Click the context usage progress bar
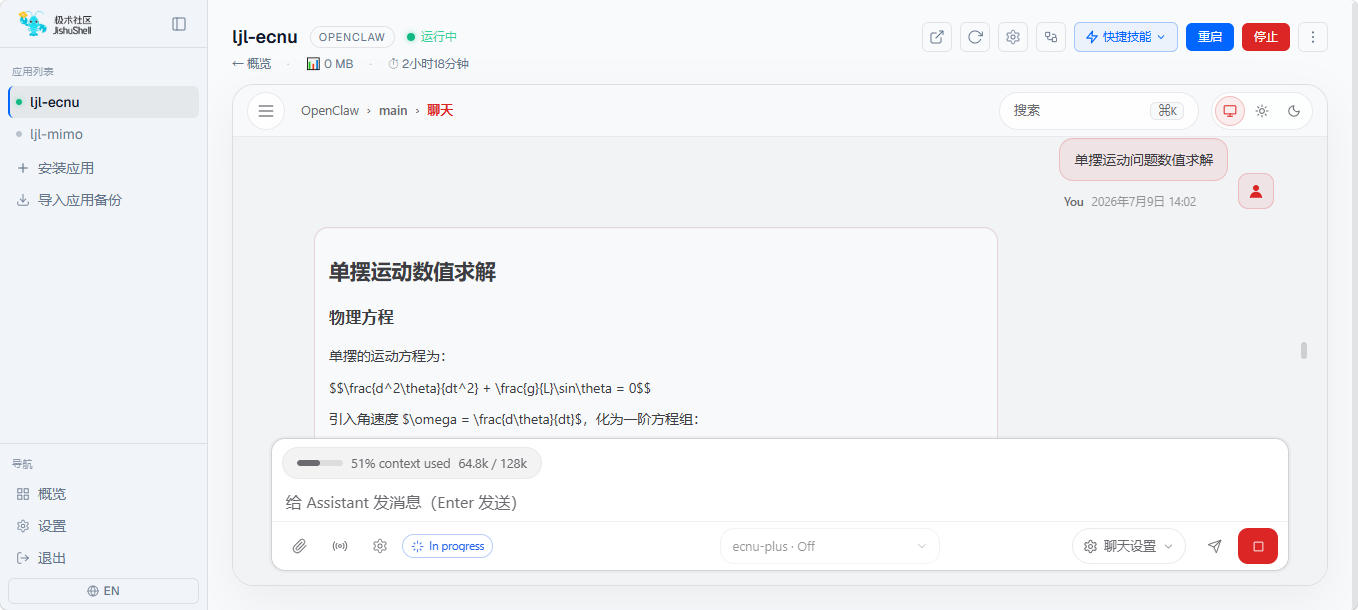 coord(320,463)
